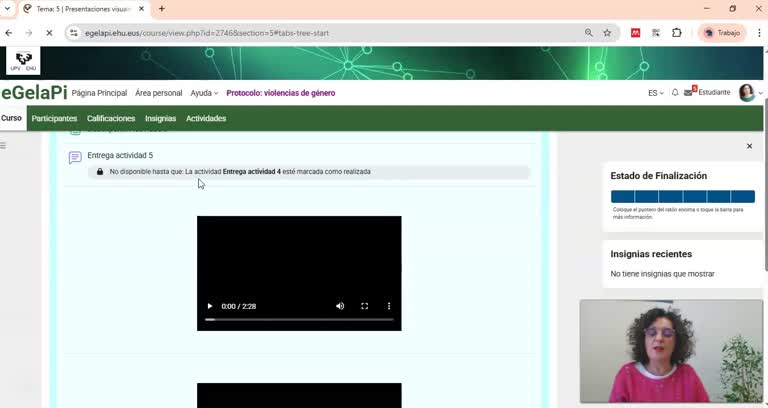Screen dimensions: 768x408
Task: Open the Entrega actividad 5 link
Action: (120, 156)
